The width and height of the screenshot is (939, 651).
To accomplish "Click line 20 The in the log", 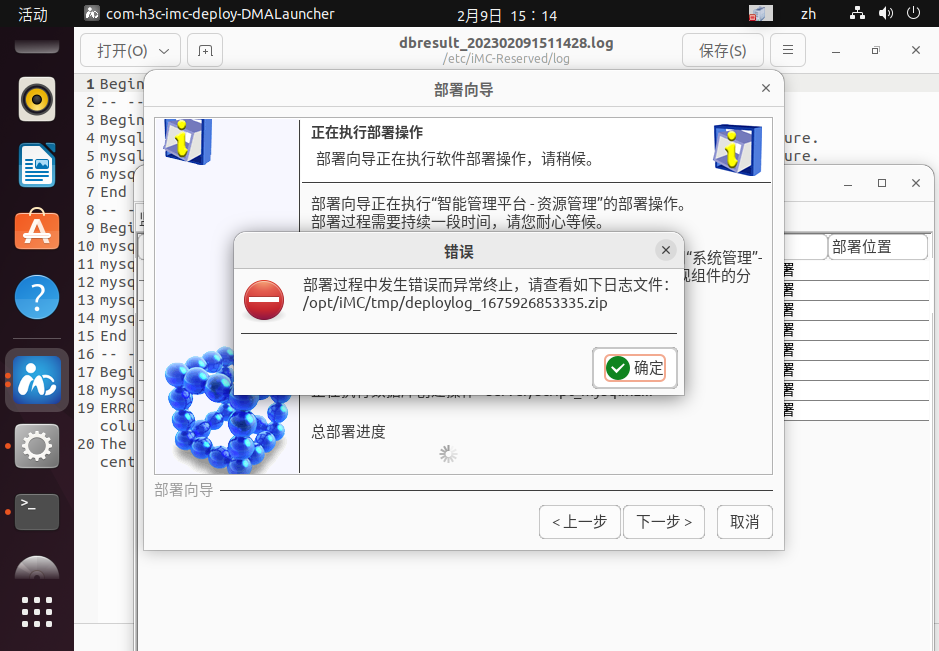I will 113,444.
